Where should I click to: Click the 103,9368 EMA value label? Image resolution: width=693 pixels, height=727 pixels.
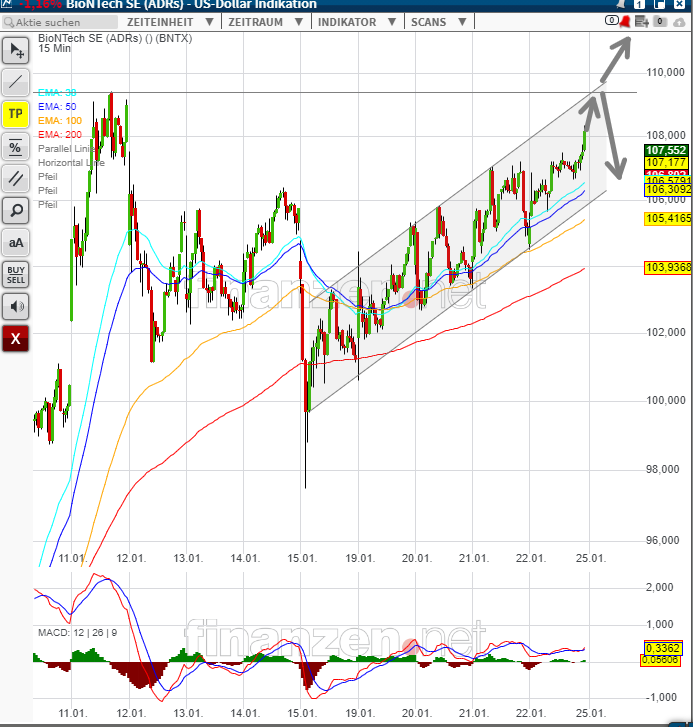(668, 268)
